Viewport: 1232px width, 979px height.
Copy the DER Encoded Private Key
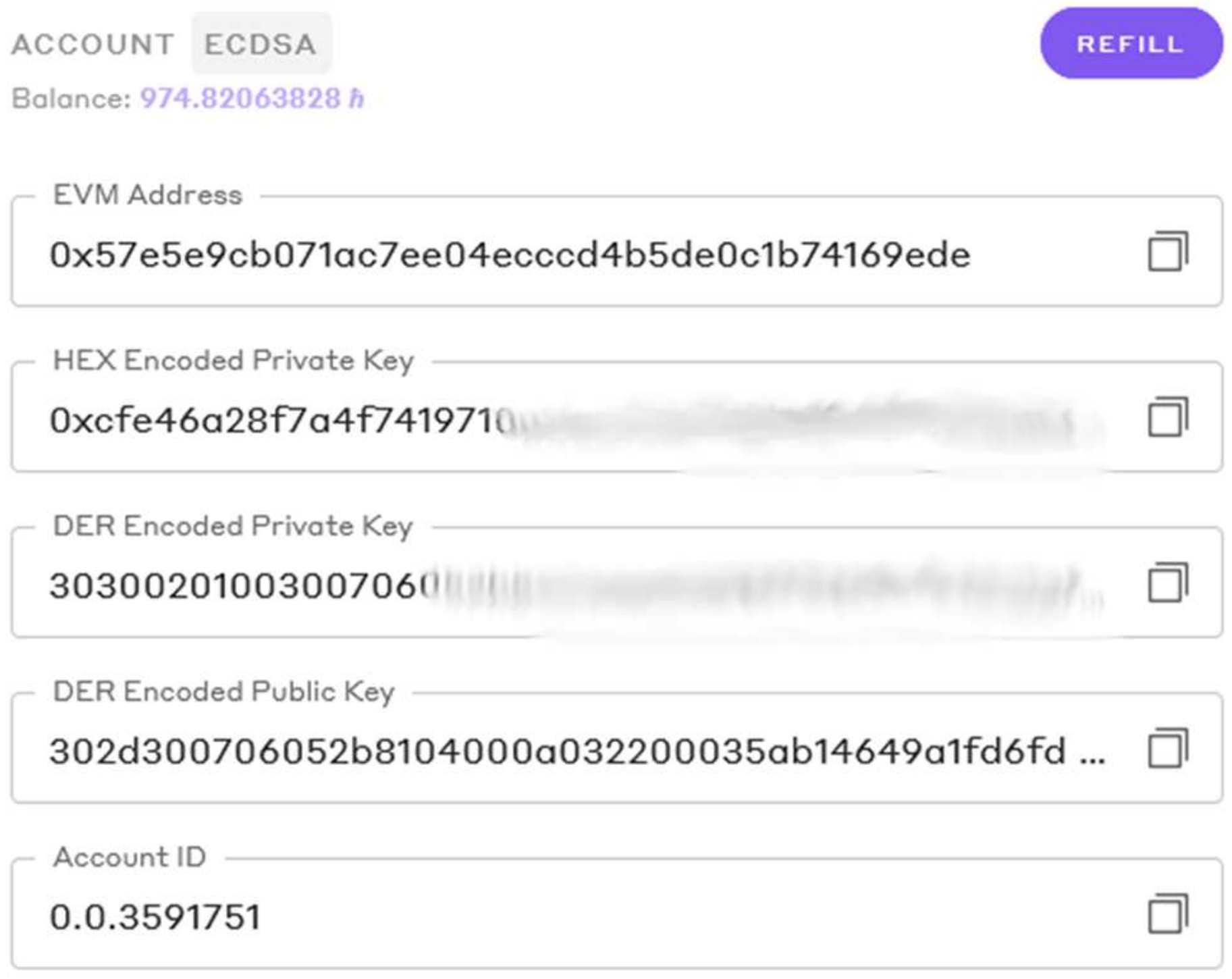click(1168, 582)
